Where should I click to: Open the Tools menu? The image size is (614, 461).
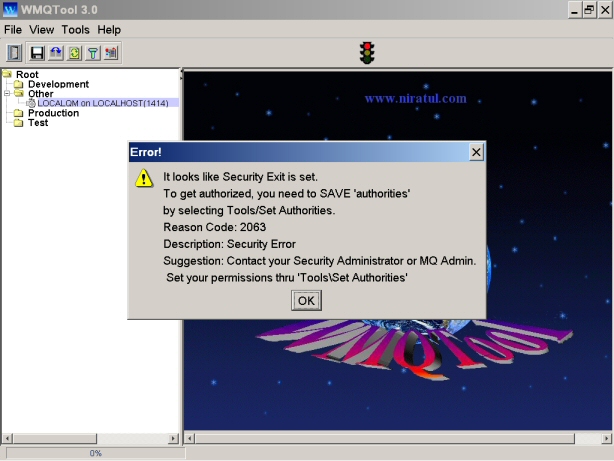(x=76, y=30)
